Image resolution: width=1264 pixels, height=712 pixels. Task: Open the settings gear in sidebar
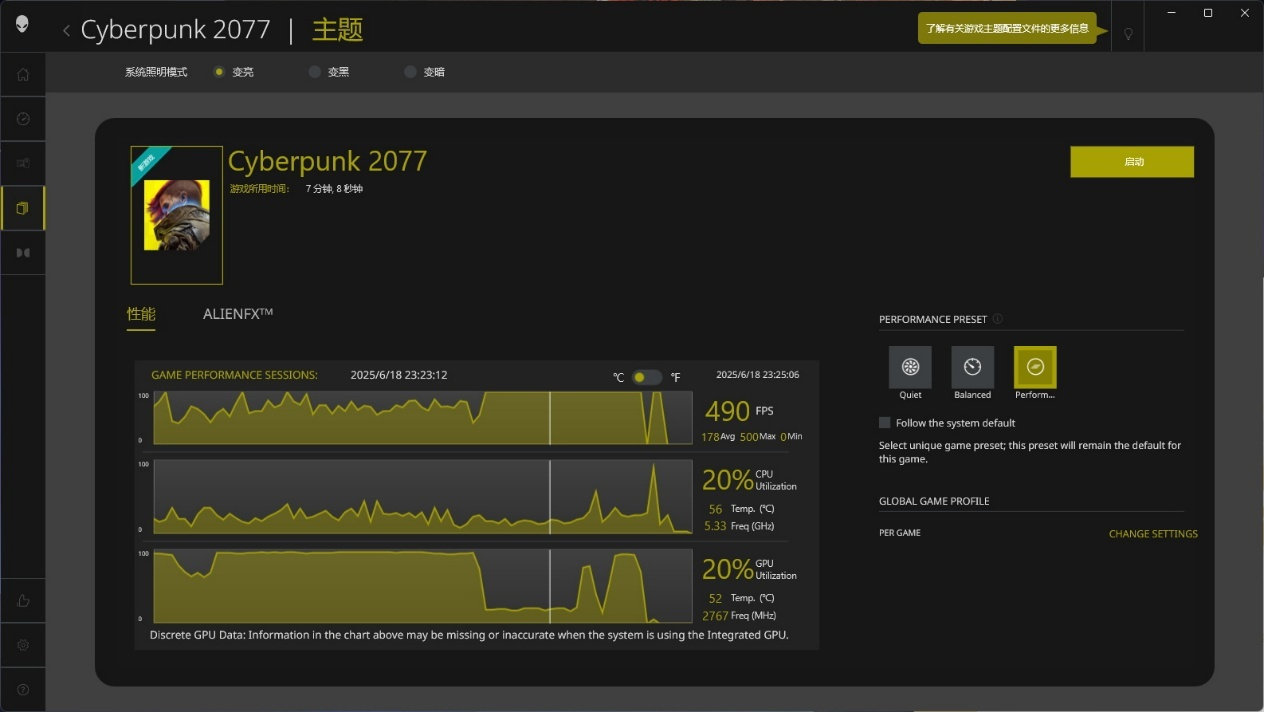[x=23, y=645]
